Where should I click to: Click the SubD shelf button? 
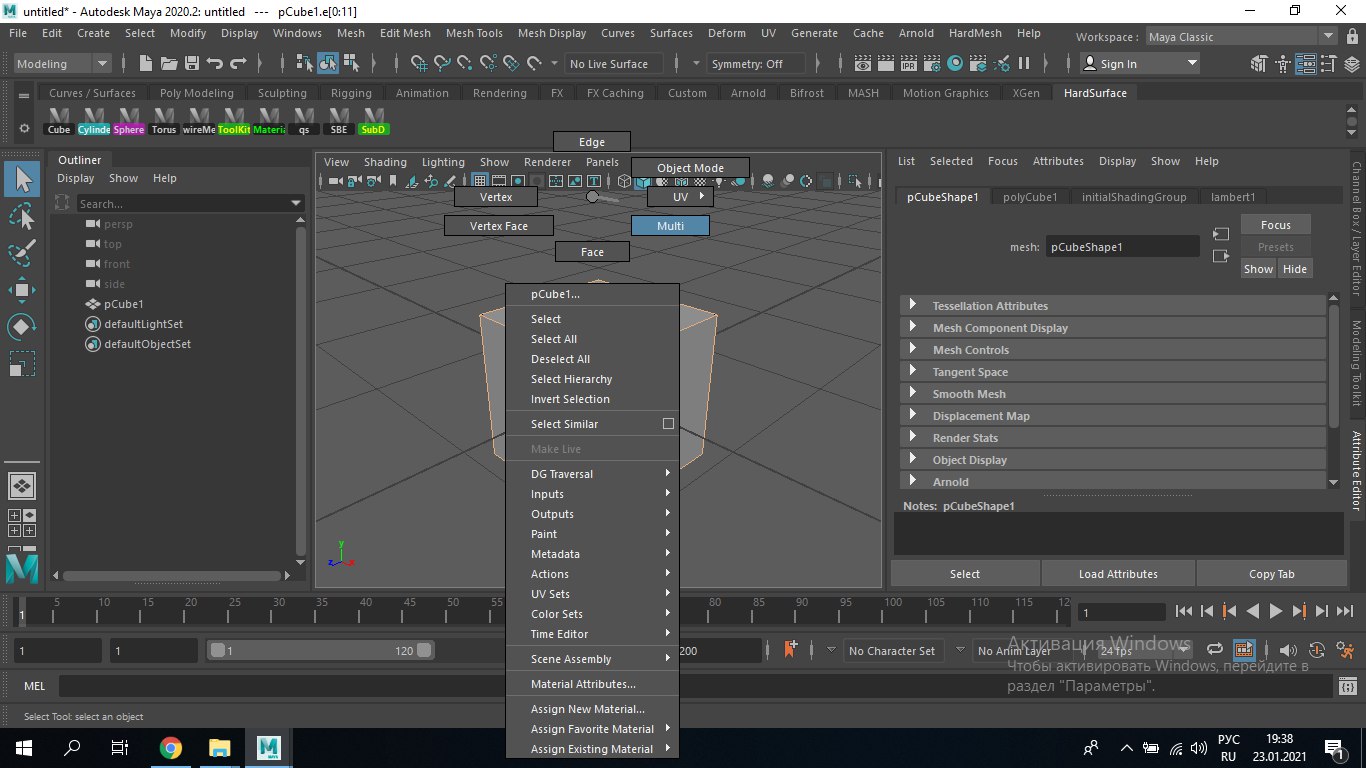point(373,121)
